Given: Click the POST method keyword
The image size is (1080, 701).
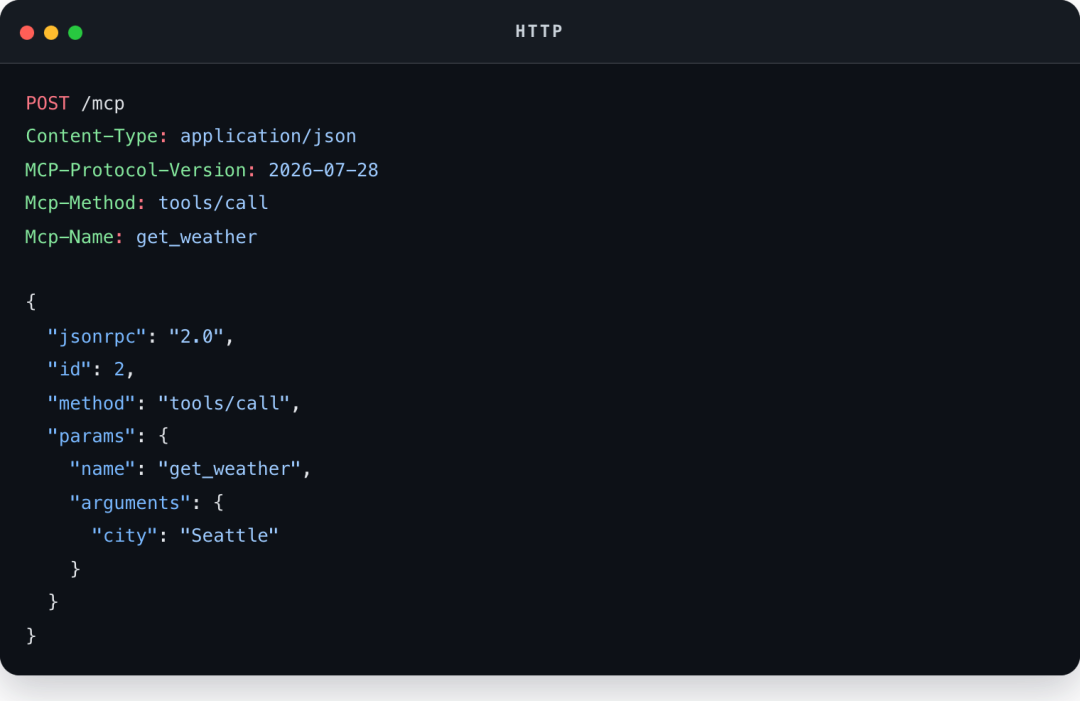Looking at the screenshot, I should pos(48,103).
